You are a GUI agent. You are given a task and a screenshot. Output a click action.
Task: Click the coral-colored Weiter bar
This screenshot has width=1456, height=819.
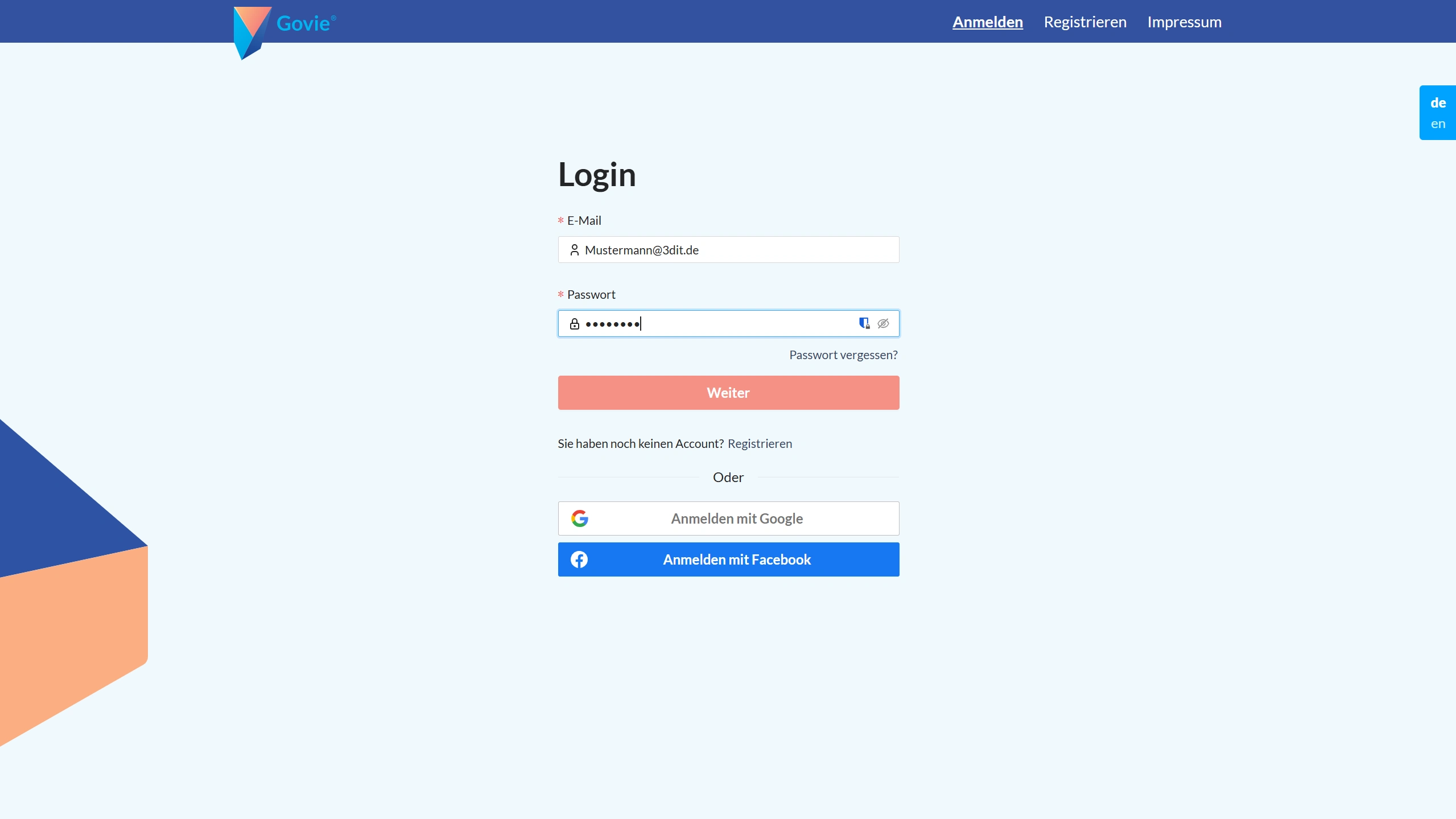pos(728,393)
